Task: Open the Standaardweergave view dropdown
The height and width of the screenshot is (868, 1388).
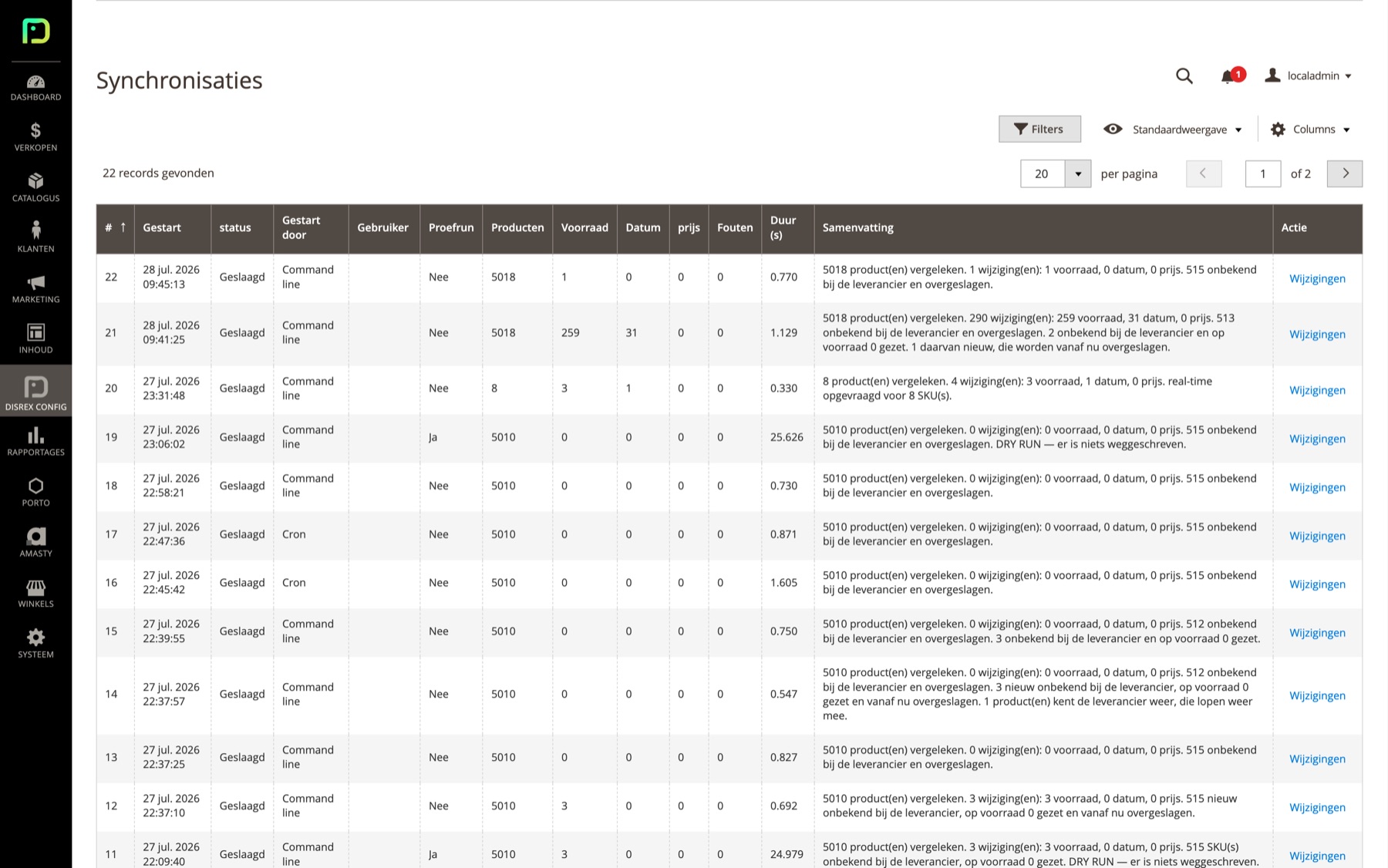Action: coord(1172,129)
